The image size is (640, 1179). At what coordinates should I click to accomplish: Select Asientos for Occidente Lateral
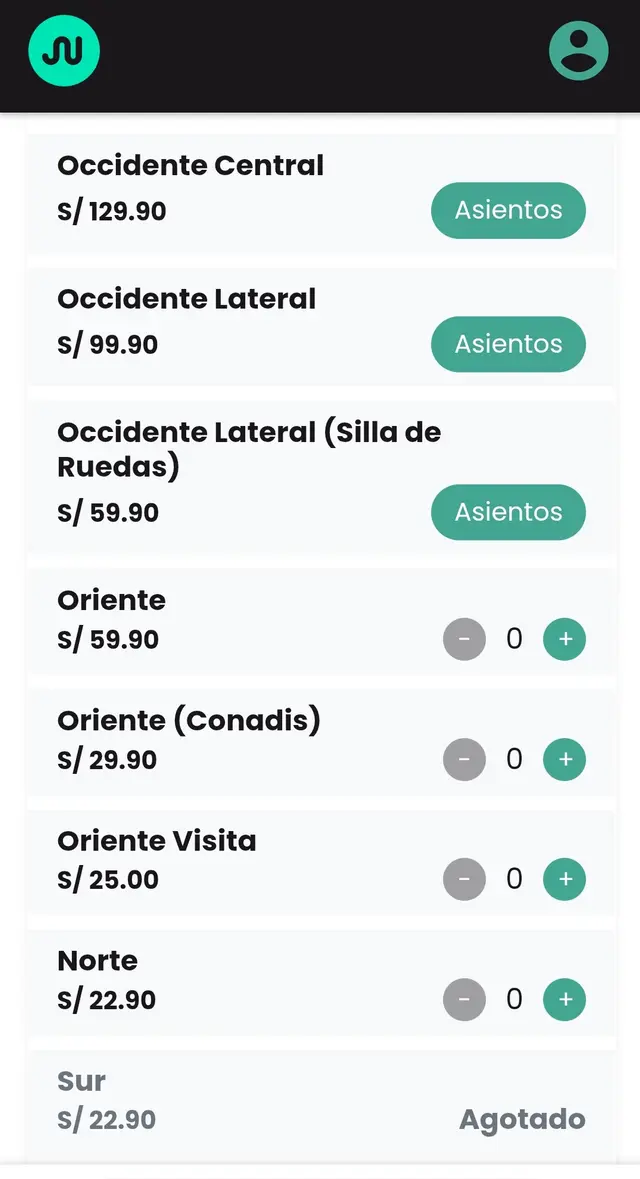pyautogui.click(x=508, y=344)
